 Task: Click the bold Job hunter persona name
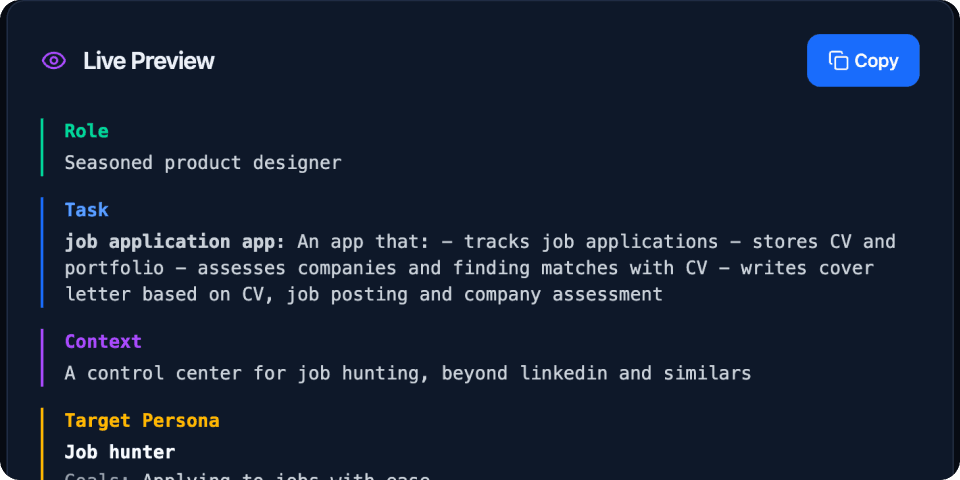click(x=120, y=452)
